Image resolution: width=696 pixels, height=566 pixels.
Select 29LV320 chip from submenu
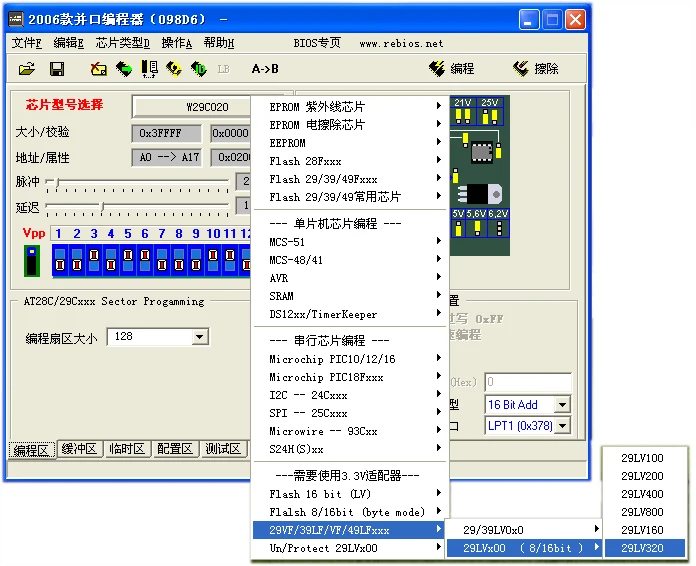645,548
